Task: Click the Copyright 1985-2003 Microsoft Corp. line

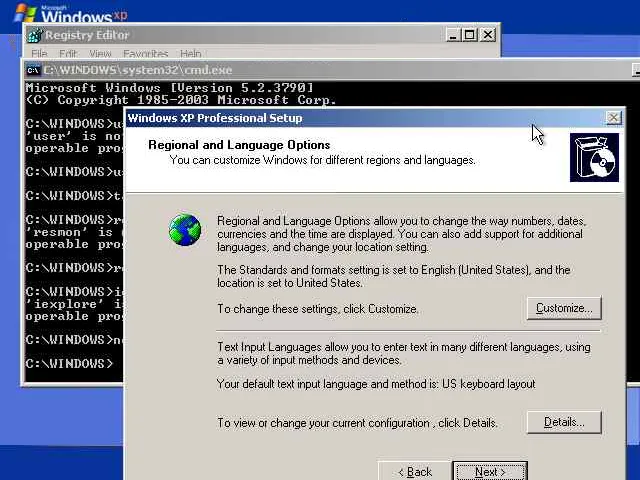Action: click(181, 100)
